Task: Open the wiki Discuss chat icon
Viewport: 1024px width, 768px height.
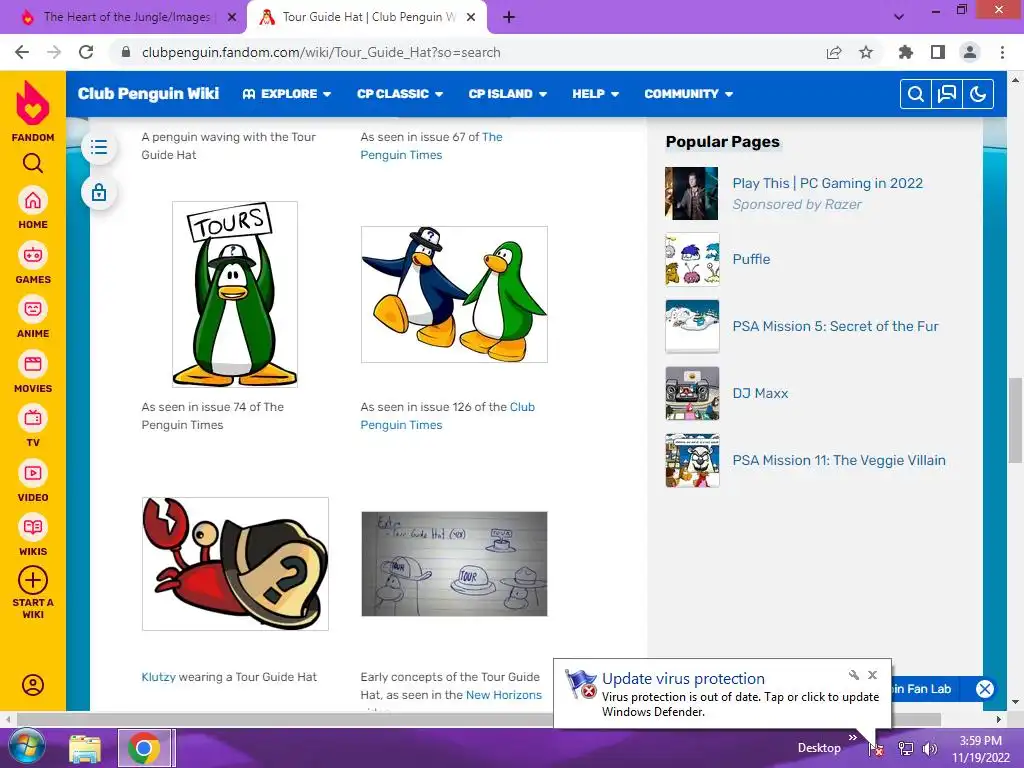Action: pos(947,94)
